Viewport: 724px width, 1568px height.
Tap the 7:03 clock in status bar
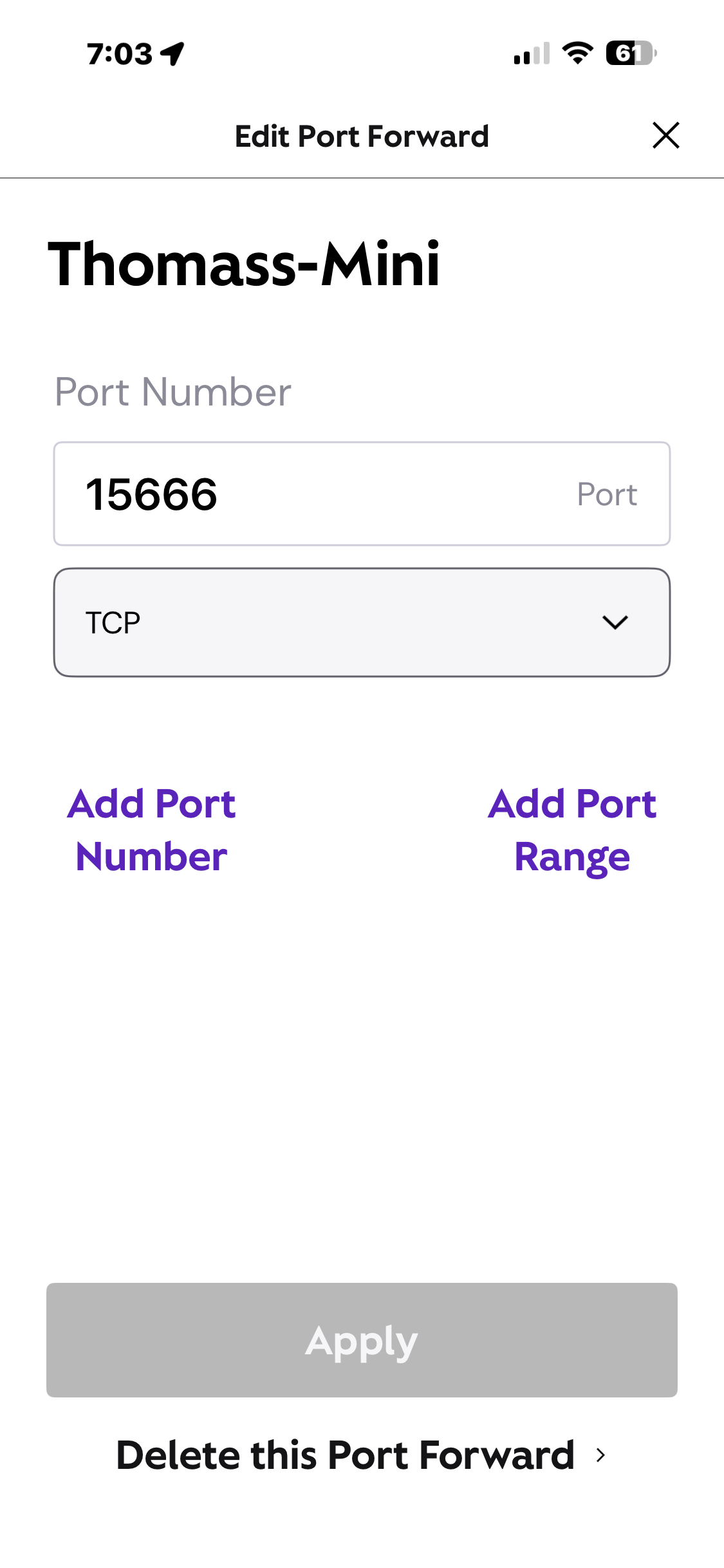tap(120, 54)
